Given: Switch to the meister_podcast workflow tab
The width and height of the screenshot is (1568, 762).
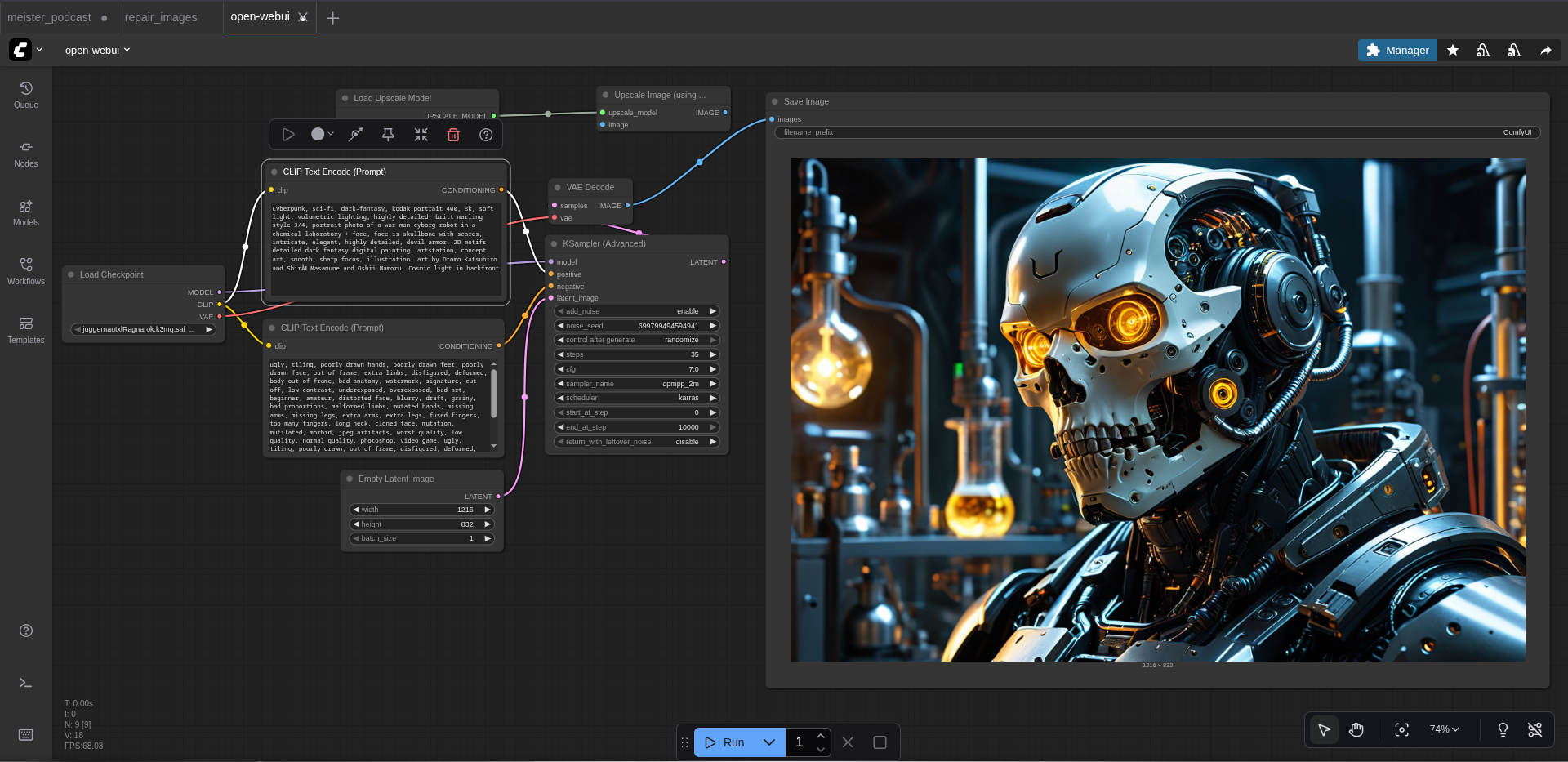Looking at the screenshot, I should pyautogui.click(x=49, y=17).
